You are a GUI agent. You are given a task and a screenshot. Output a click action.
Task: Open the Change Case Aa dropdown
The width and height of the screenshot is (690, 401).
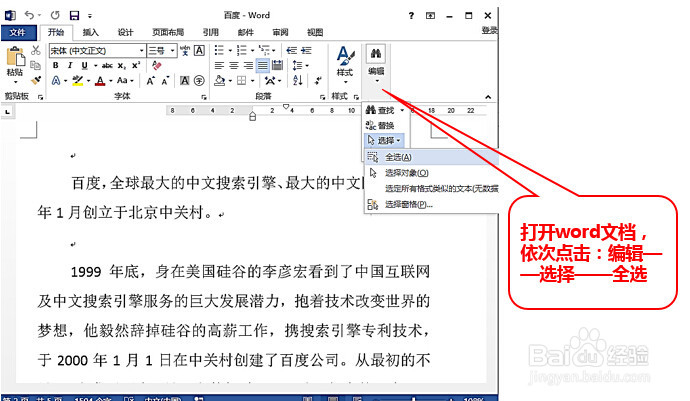[x=125, y=81]
